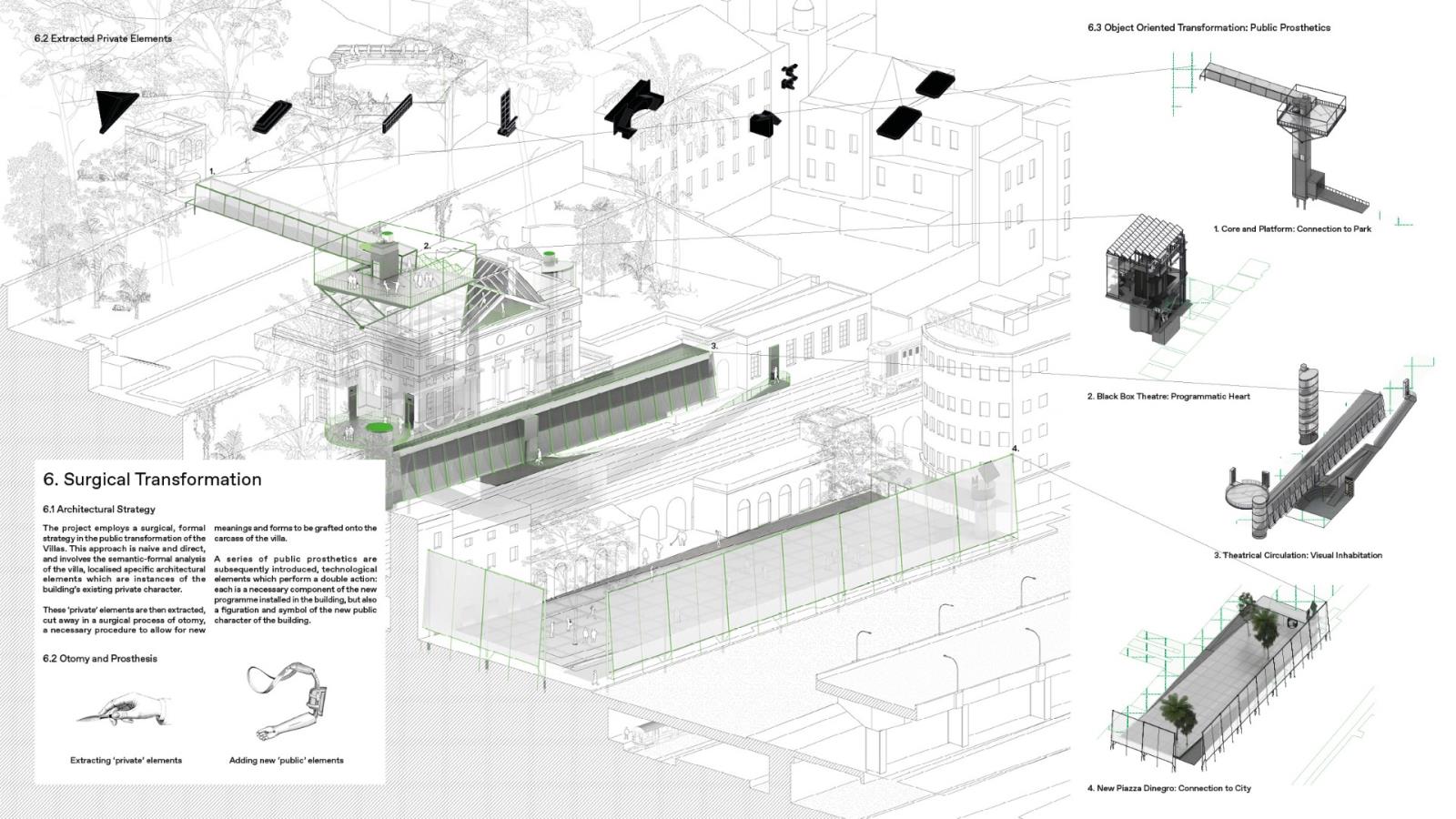This screenshot has height=819, width=1456.
Task: Click the '6.2 Extracted Private Elements' title
Action: (x=103, y=39)
